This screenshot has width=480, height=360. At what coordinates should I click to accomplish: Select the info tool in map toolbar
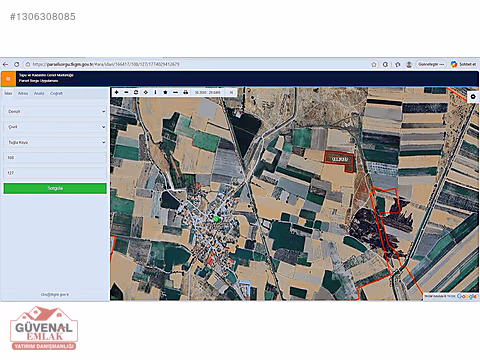pyautogui.click(x=155, y=92)
